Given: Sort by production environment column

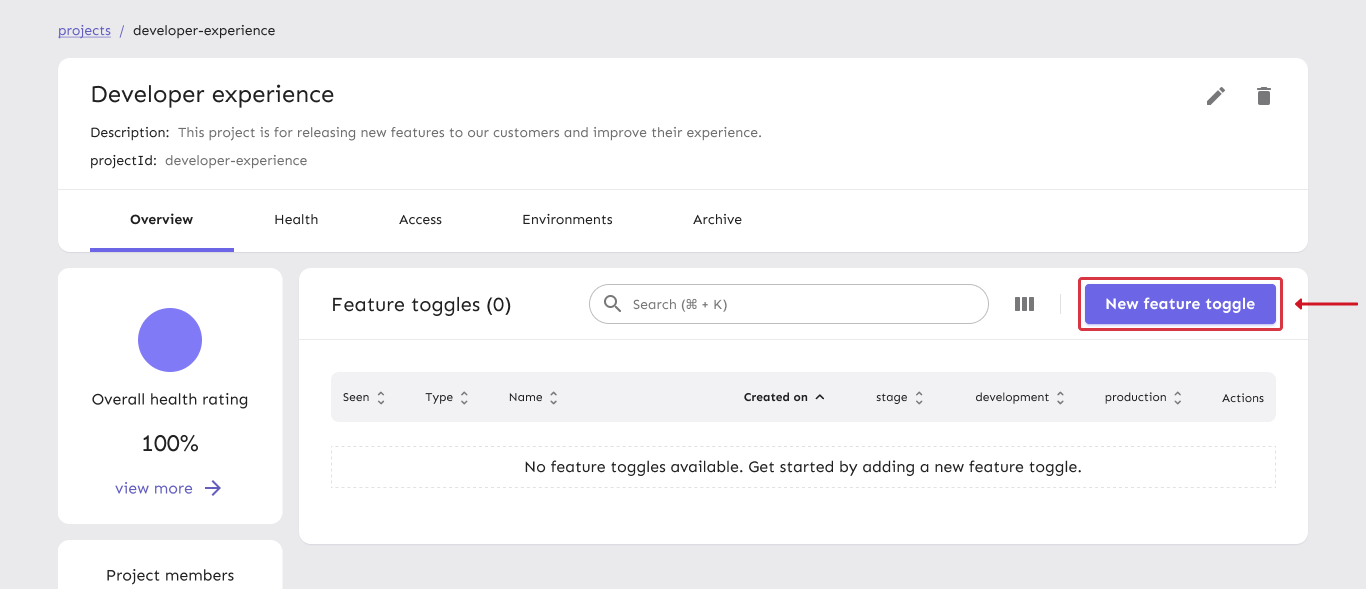Looking at the screenshot, I should 1178,398.
